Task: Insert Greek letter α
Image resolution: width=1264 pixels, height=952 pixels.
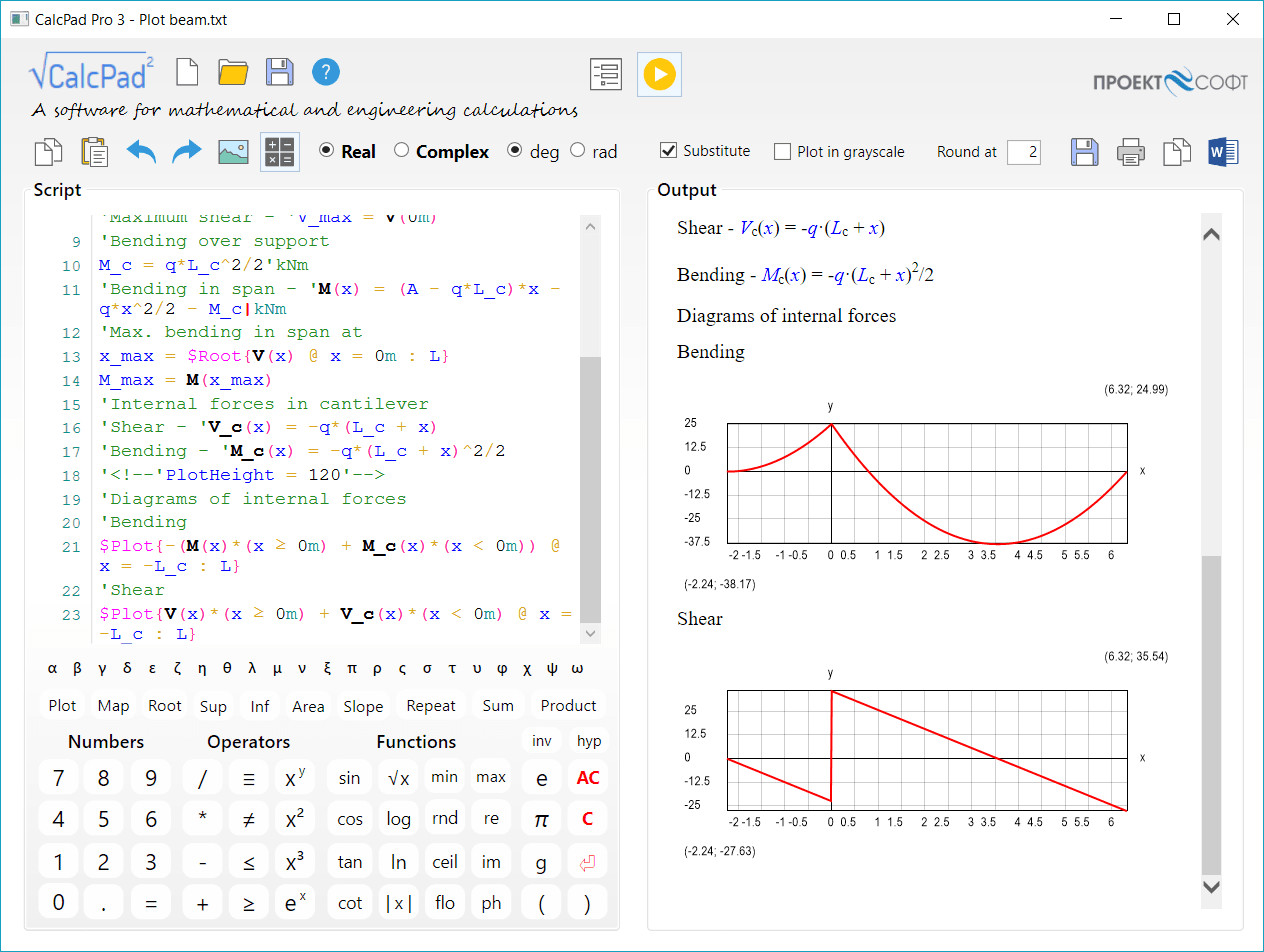Action: tap(52, 669)
